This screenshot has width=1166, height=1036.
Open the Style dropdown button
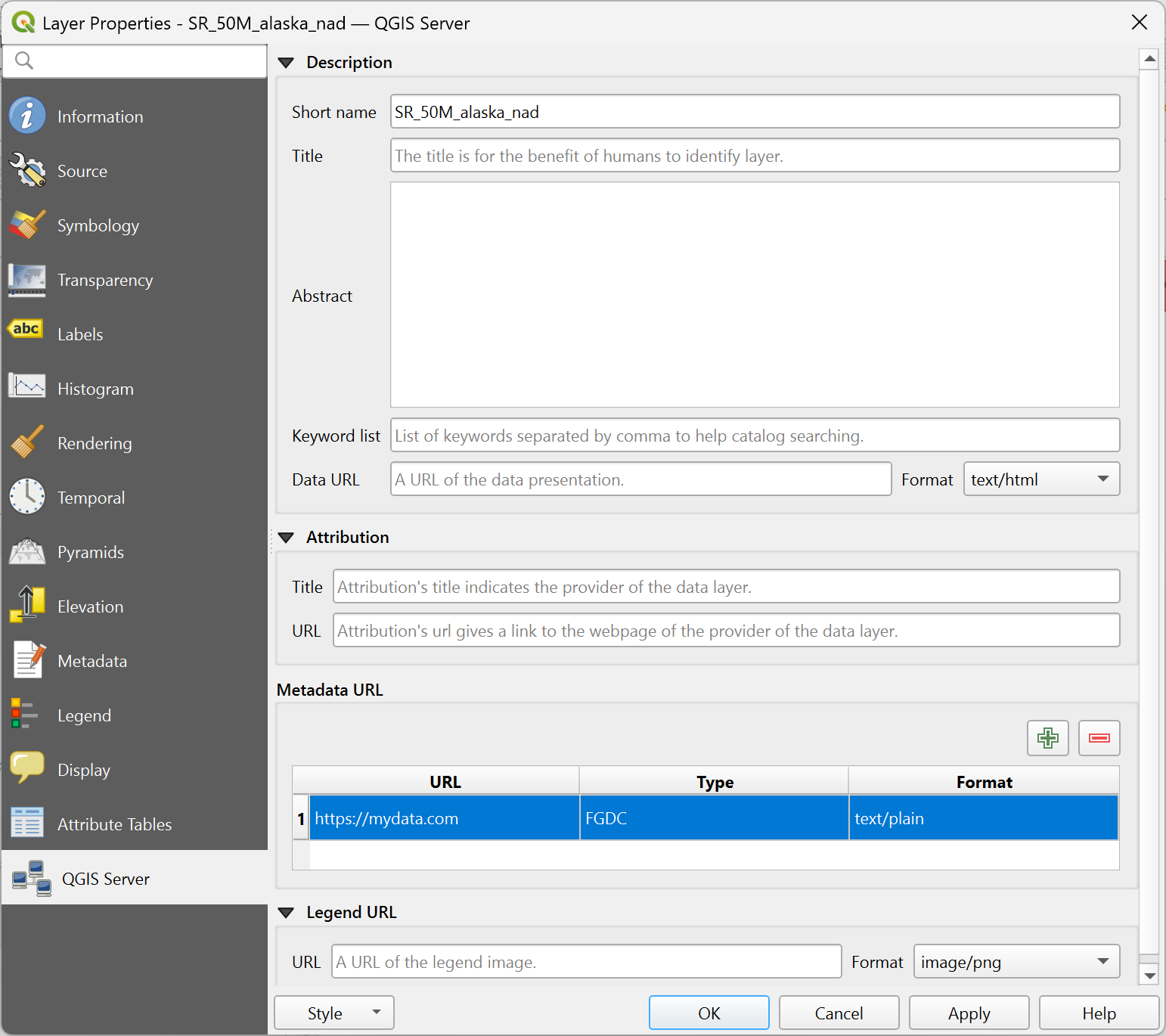[x=333, y=1013]
